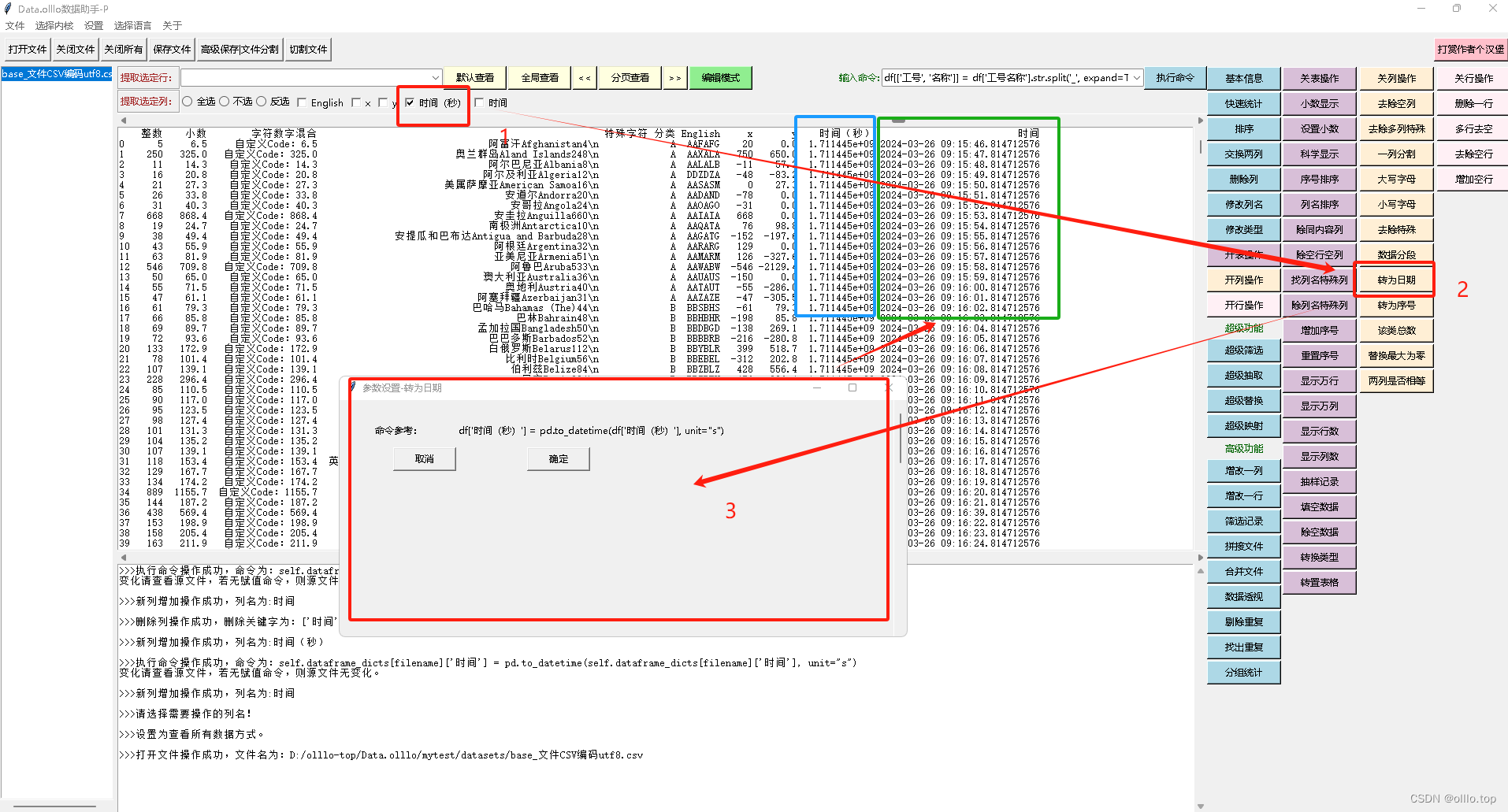Open the 选择内核 menu
Screen dimensions: 1508x812
(x=54, y=25)
